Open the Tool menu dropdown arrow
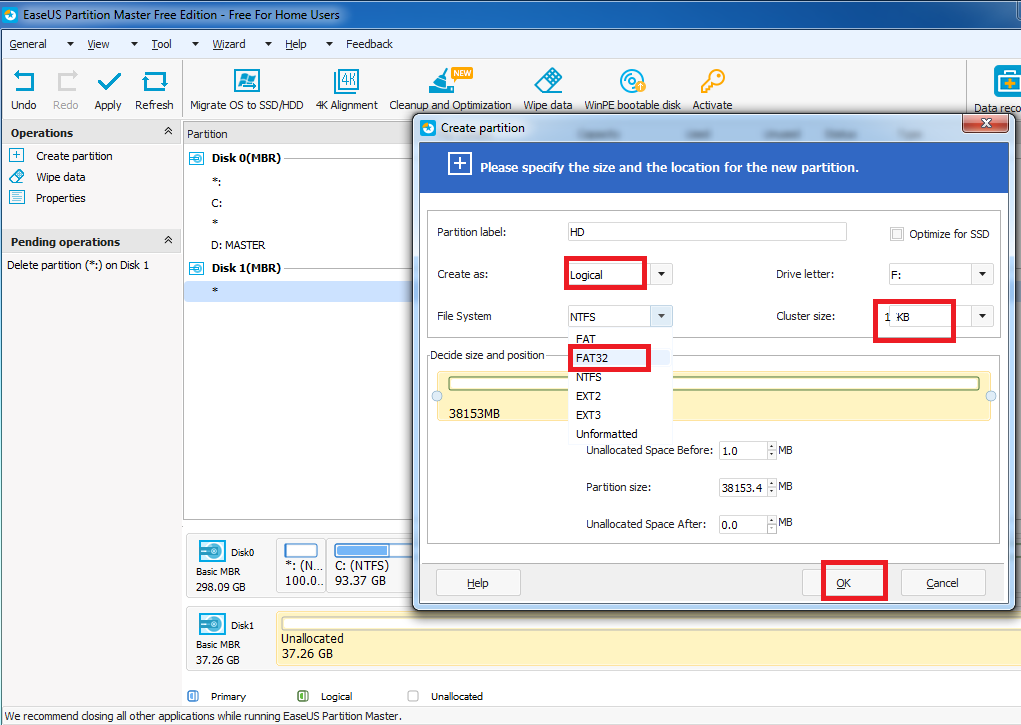Image resolution: width=1021 pixels, height=725 pixels. [195, 44]
